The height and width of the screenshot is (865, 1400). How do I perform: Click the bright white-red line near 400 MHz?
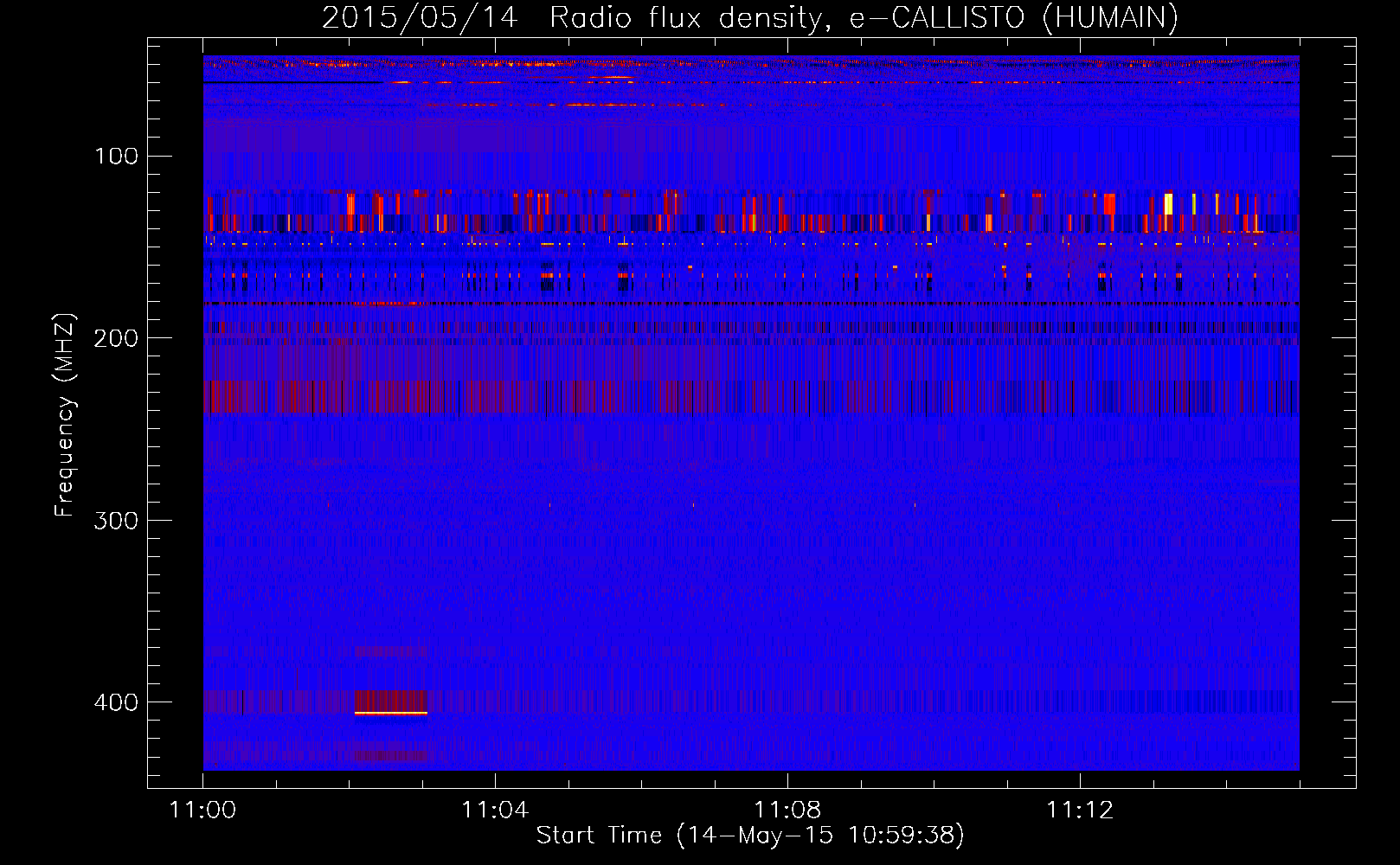point(391,714)
